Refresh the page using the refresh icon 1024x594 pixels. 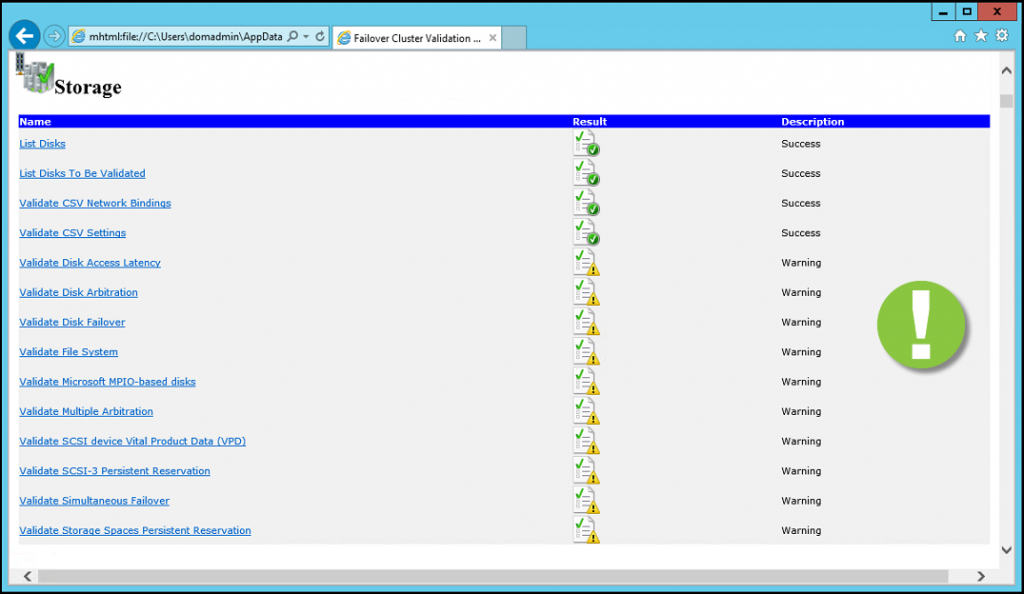319,36
